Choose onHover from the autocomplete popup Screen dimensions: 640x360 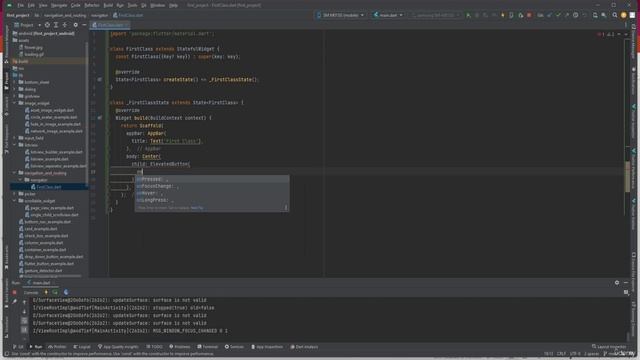point(212,193)
